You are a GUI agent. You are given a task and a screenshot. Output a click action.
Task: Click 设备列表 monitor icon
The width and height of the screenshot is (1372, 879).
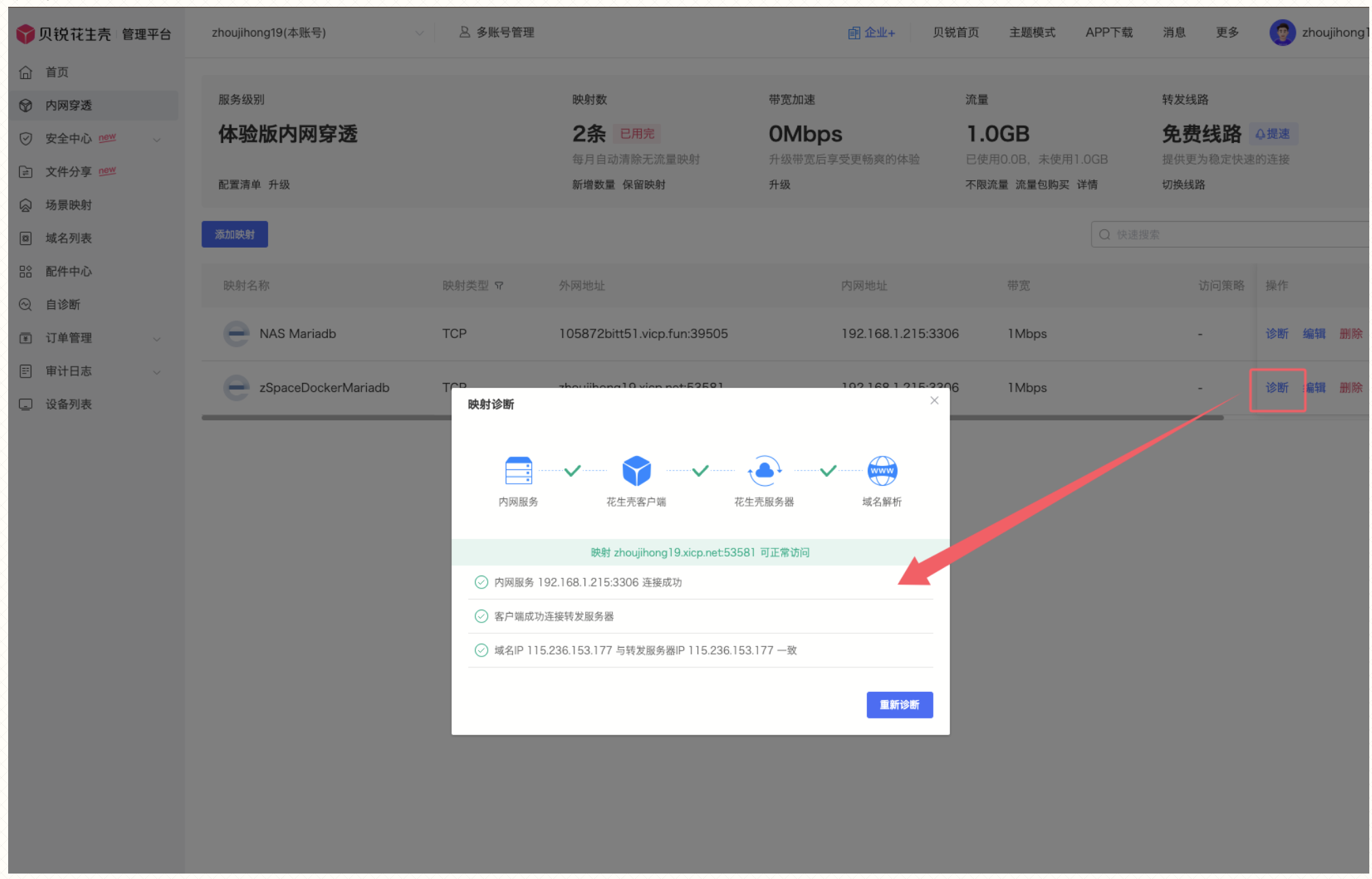[26, 405]
